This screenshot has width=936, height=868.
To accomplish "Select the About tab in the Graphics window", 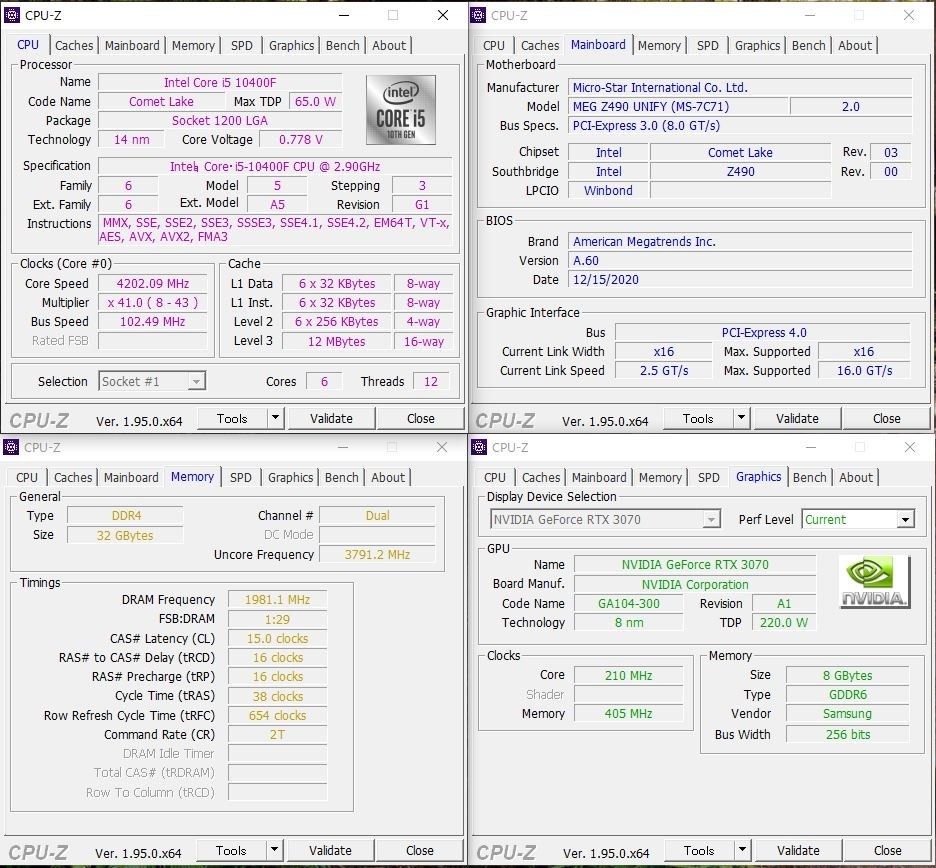I will (x=856, y=478).
